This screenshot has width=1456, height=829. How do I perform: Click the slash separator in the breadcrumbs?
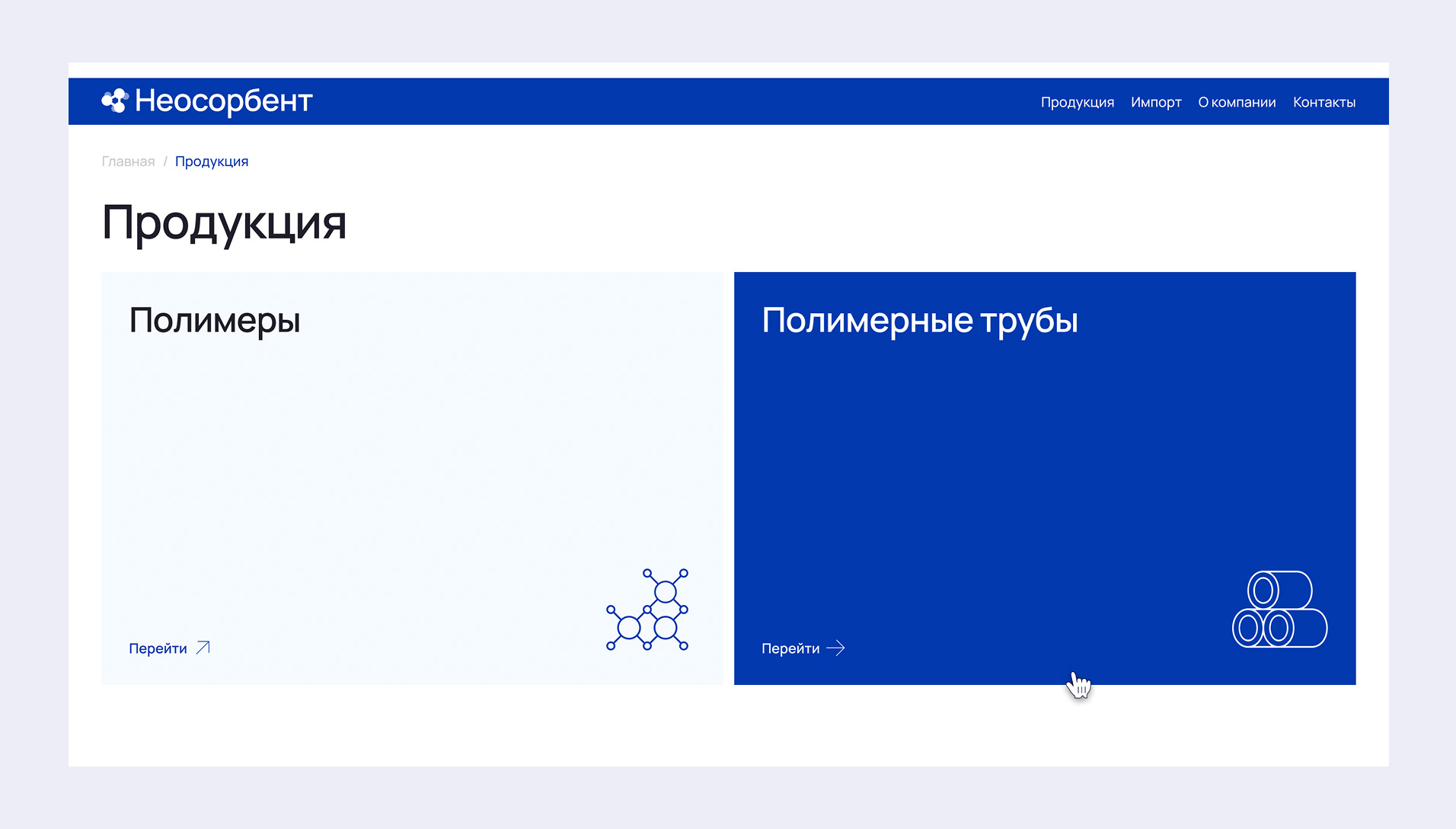point(165,162)
